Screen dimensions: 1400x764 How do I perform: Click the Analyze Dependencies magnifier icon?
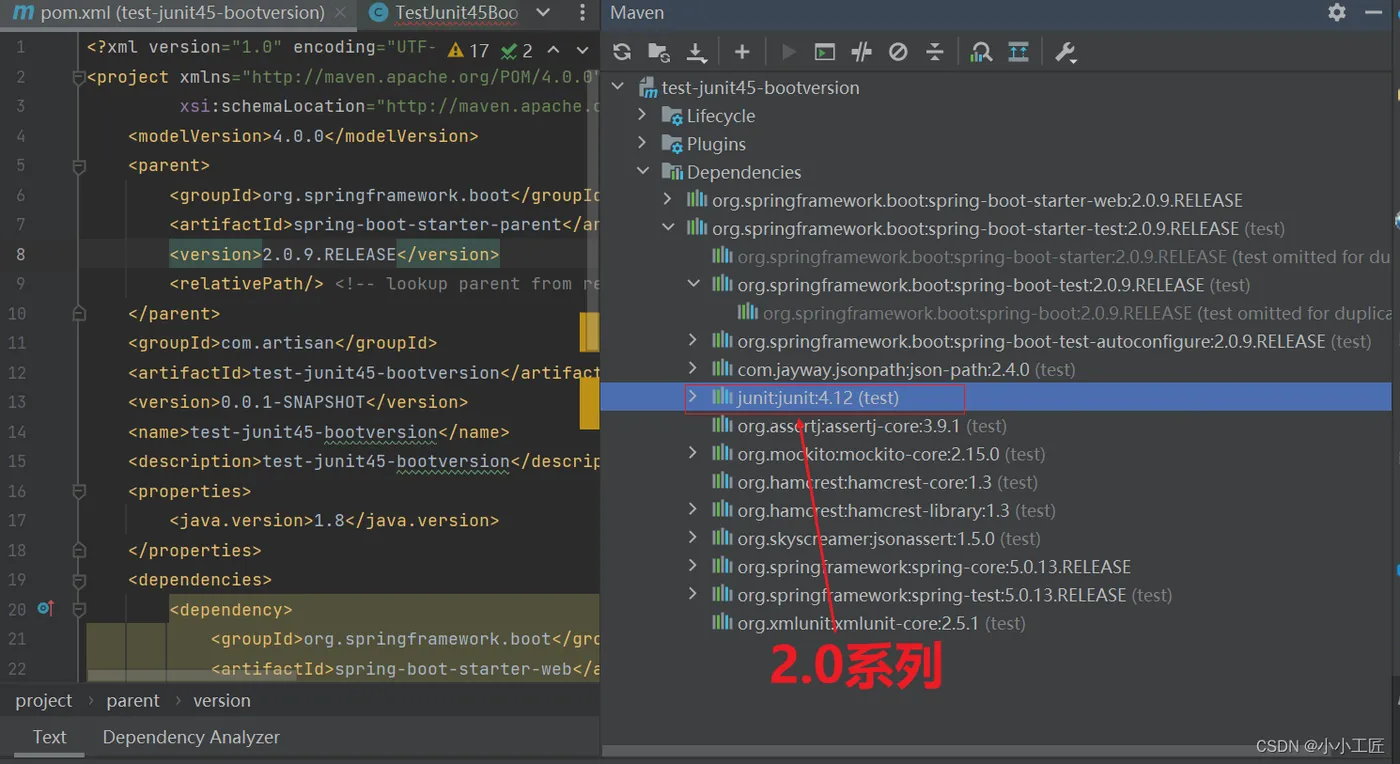pos(981,52)
